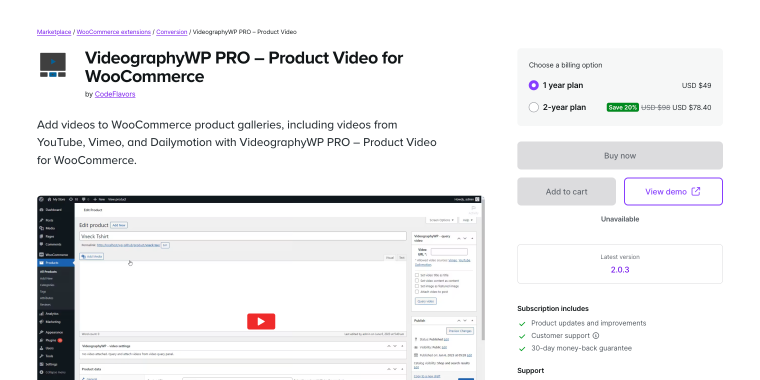Click the 2.0.3 version number
760x380 pixels.
tap(620, 269)
